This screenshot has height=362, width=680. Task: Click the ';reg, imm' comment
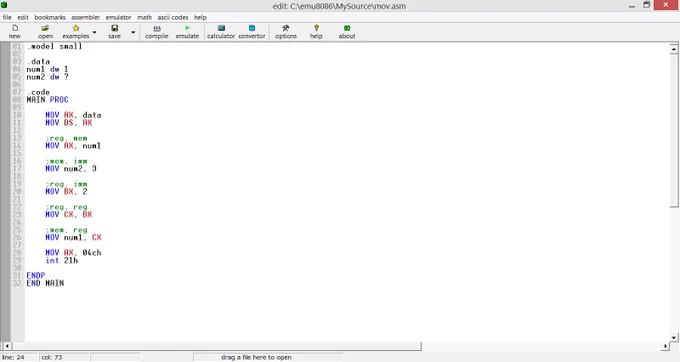66,184
